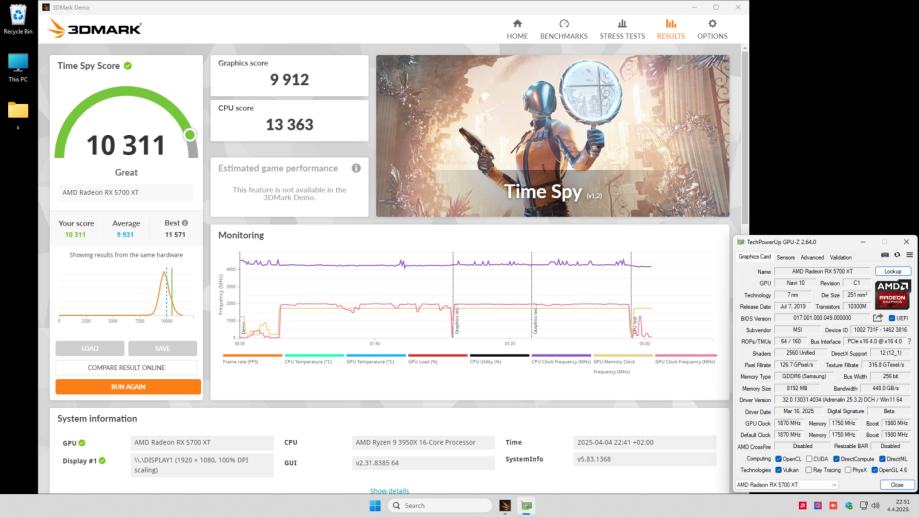Click the AMD Ryzen 9 3950X CPU field
This screenshot has height=517, width=919.
(x=423, y=443)
